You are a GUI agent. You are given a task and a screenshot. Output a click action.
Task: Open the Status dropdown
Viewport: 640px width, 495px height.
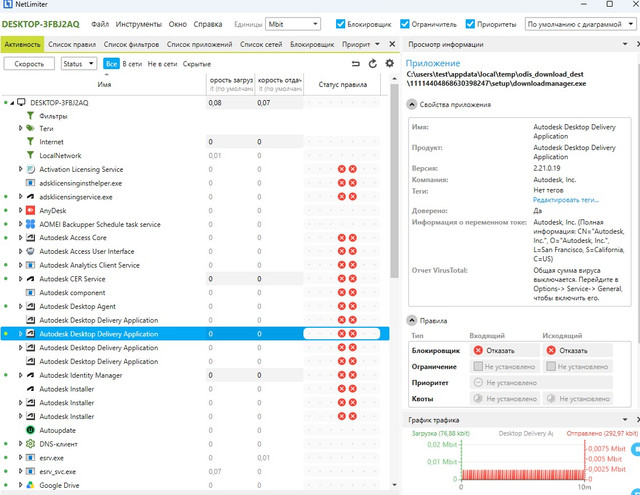coord(79,64)
